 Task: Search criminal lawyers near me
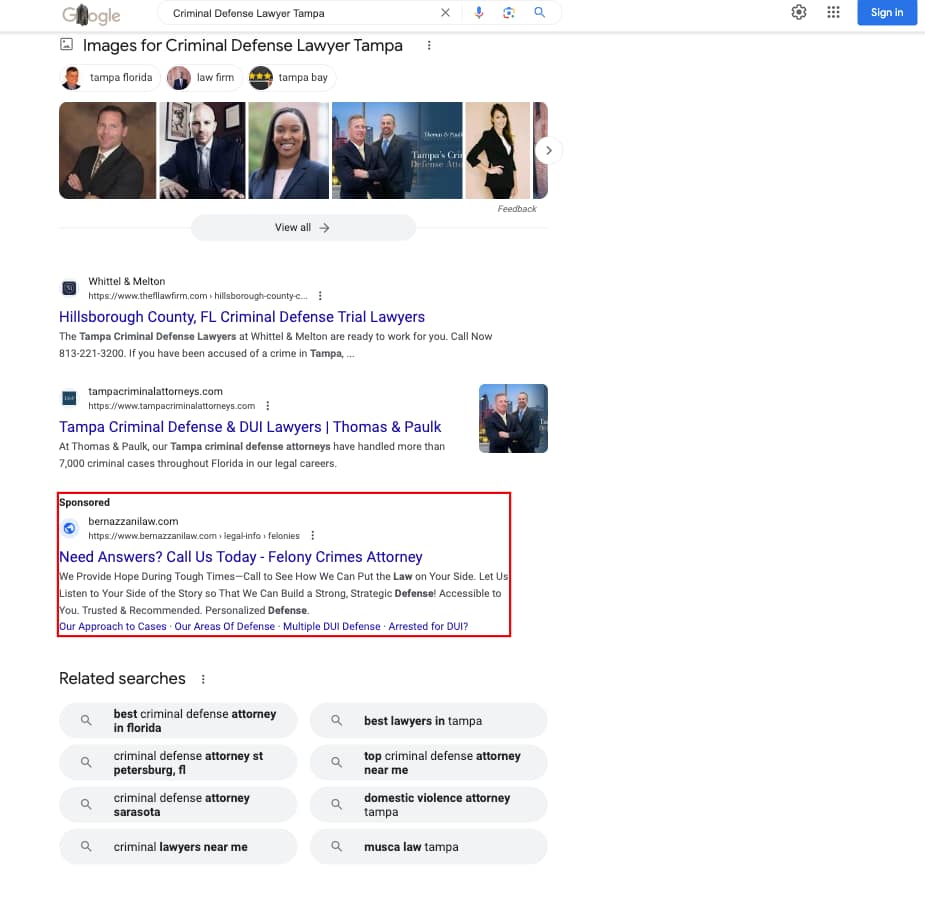pos(178,846)
